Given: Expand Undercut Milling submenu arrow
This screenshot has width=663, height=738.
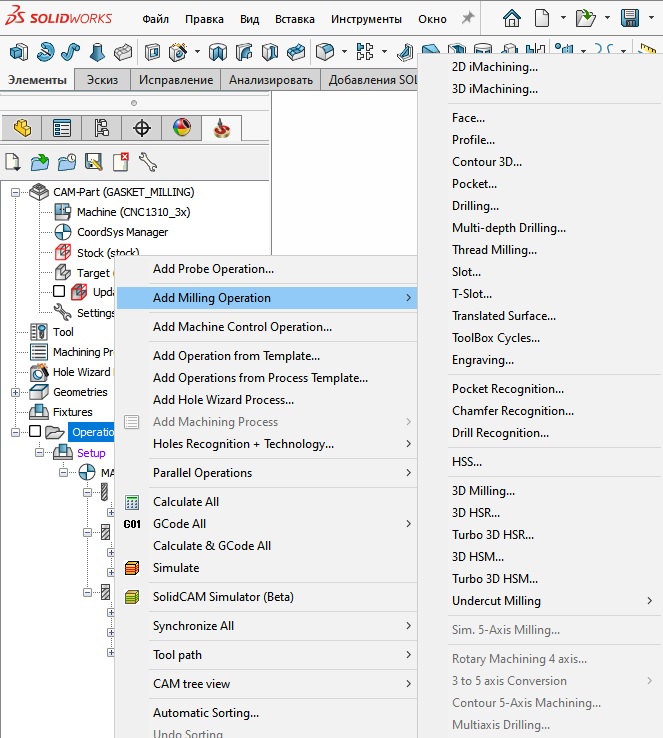Looking at the screenshot, I should [x=649, y=601].
